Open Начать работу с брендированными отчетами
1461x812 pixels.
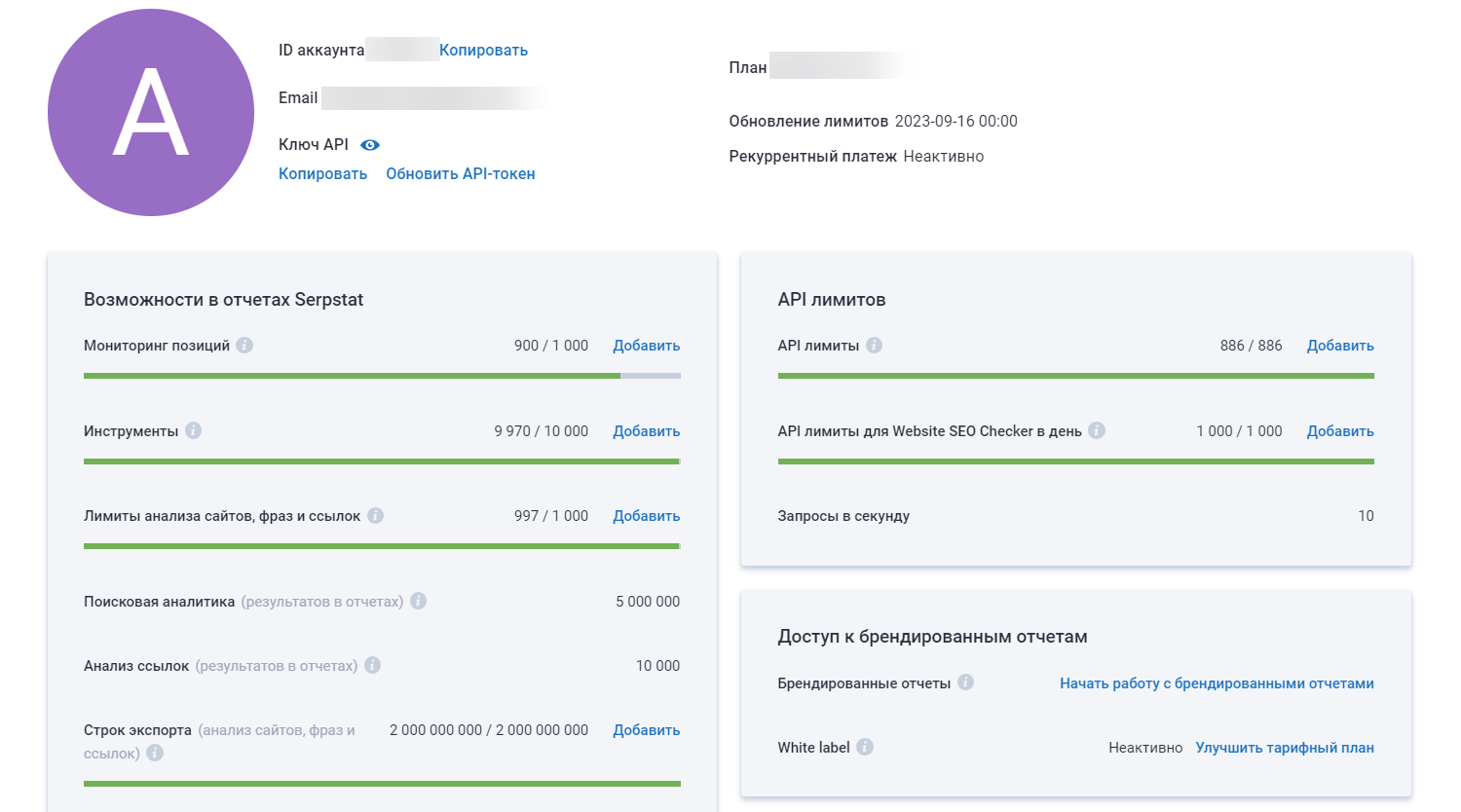[x=1217, y=683]
